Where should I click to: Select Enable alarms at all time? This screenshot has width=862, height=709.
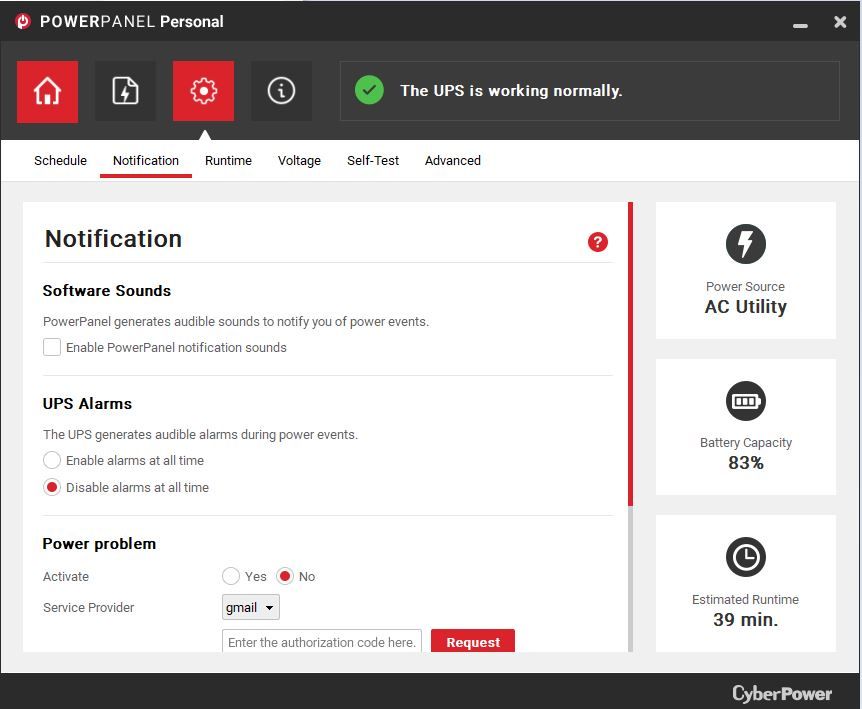pyautogui.click(x=52, y=460)
